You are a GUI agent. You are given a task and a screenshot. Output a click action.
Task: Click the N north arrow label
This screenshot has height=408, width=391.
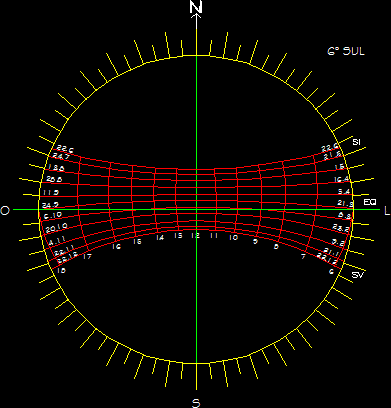[196, 7]
